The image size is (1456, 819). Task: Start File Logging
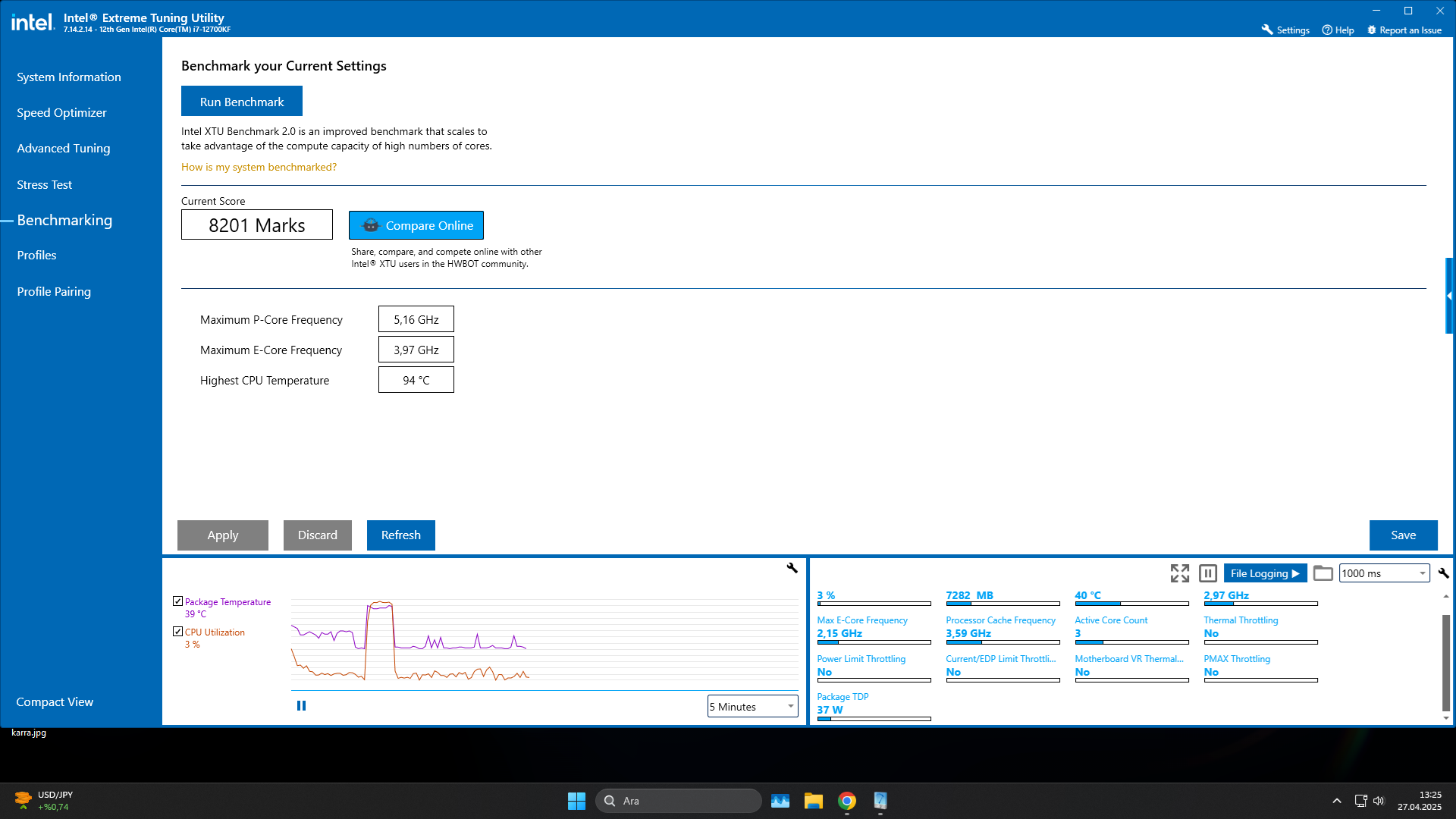[1265, 573]
